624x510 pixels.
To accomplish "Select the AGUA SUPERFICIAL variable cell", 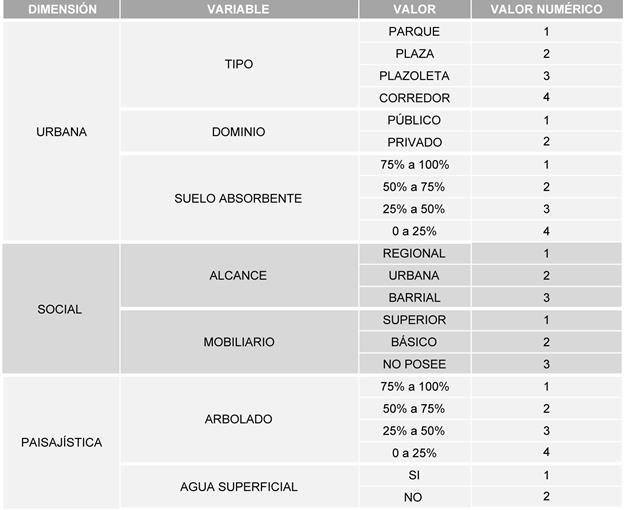I will pos(239,486).
